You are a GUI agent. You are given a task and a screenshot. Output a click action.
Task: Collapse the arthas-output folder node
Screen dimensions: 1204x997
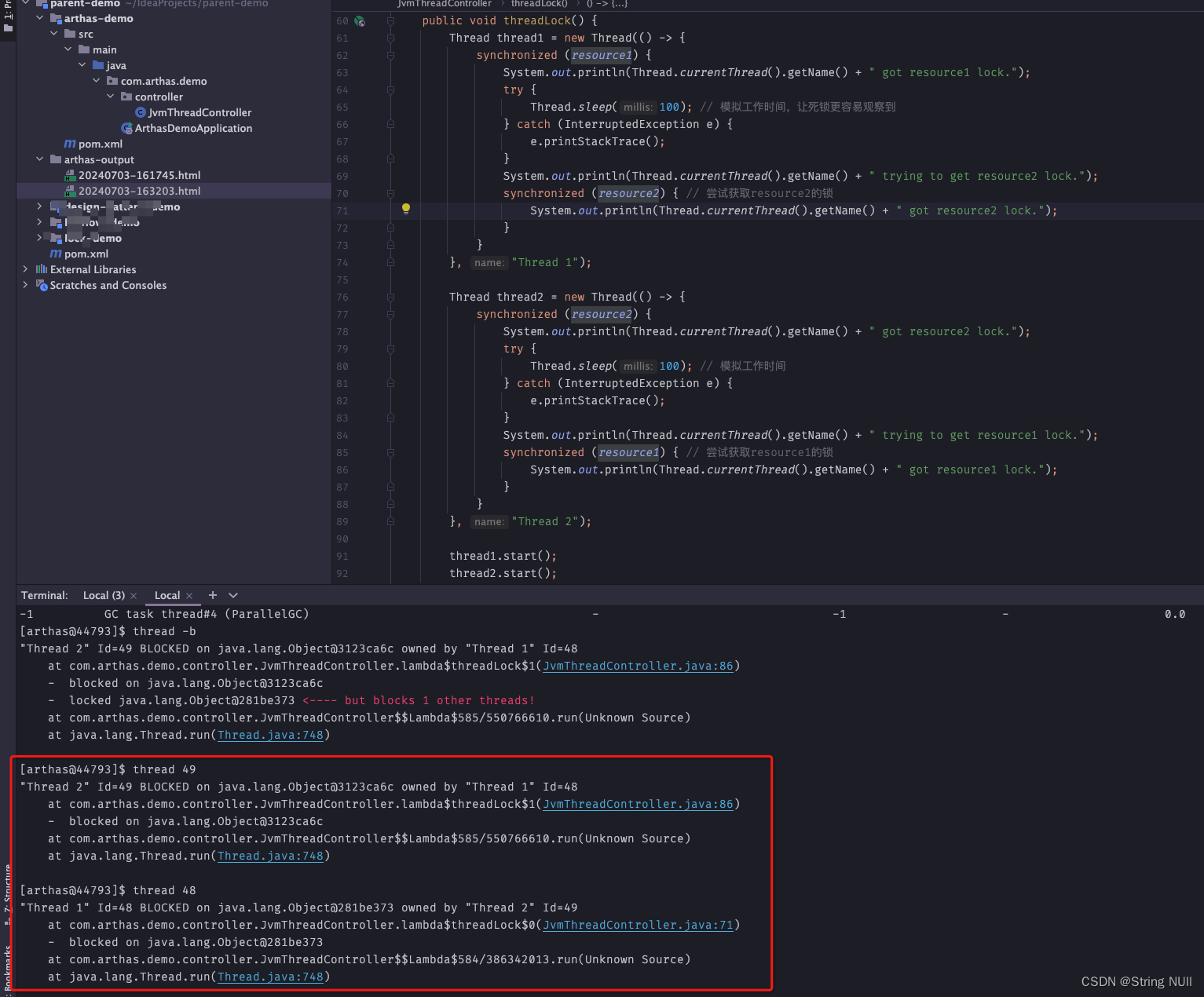pyautogui.click(x=40, y=159)
